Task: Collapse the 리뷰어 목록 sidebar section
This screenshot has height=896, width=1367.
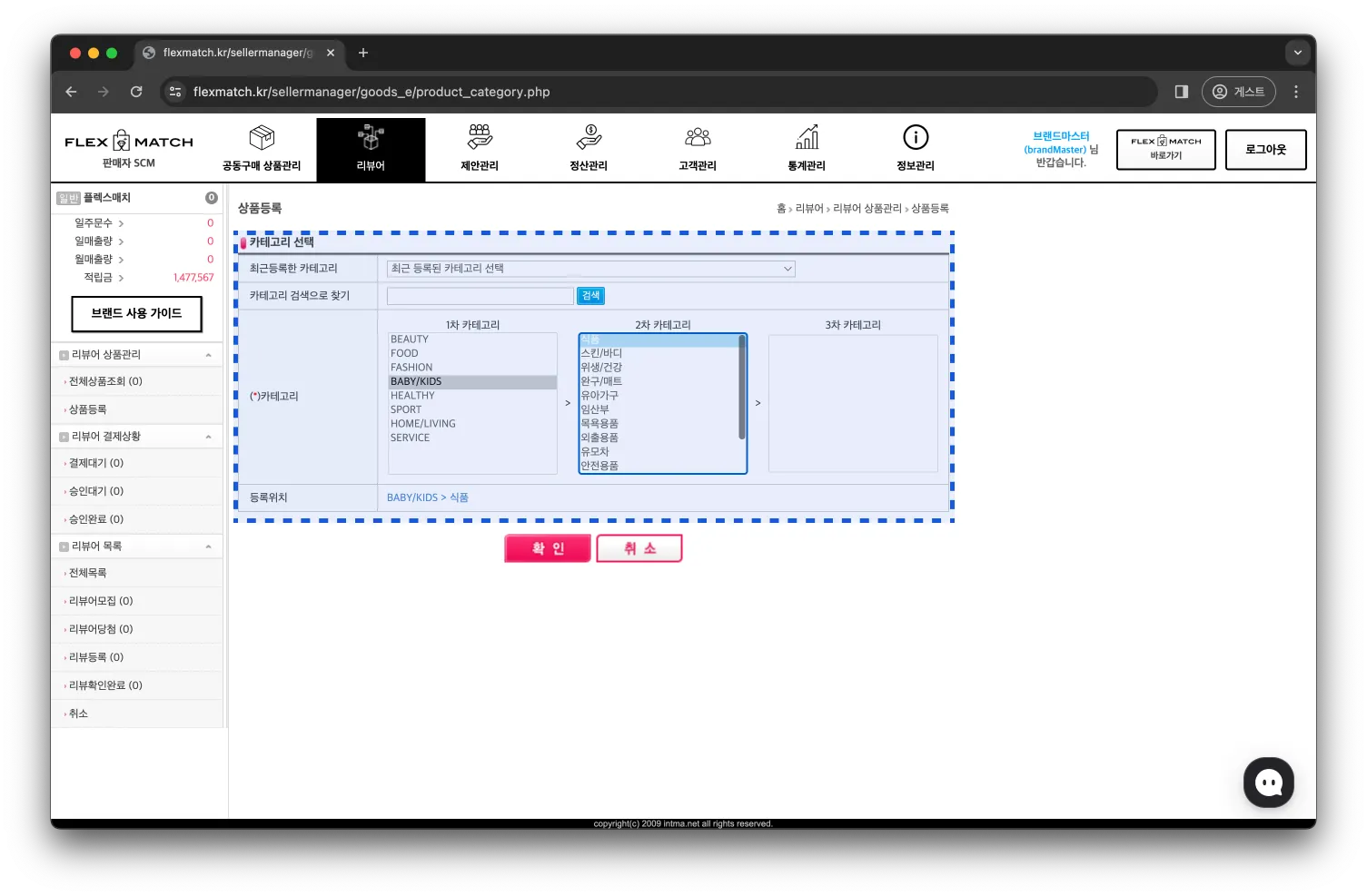Action: tap(208, 546)
